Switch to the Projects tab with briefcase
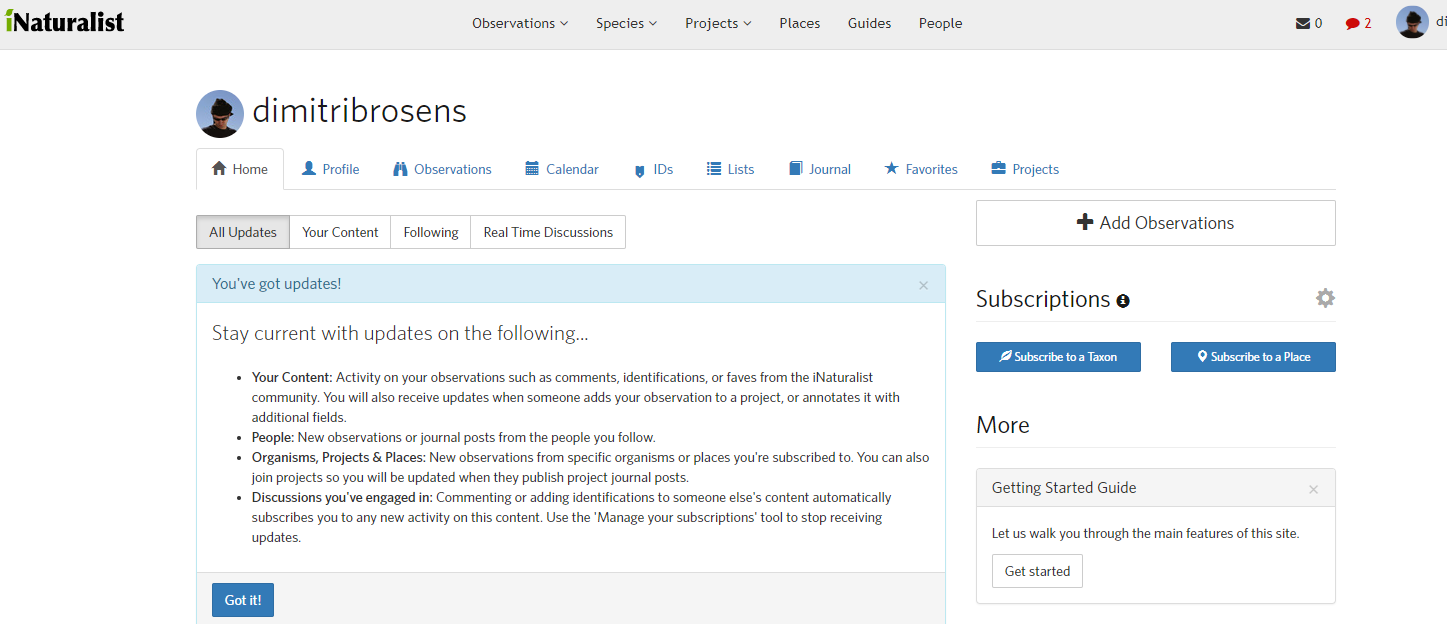The width and height of the screenshot is (1447, 624). (1025, 169)
